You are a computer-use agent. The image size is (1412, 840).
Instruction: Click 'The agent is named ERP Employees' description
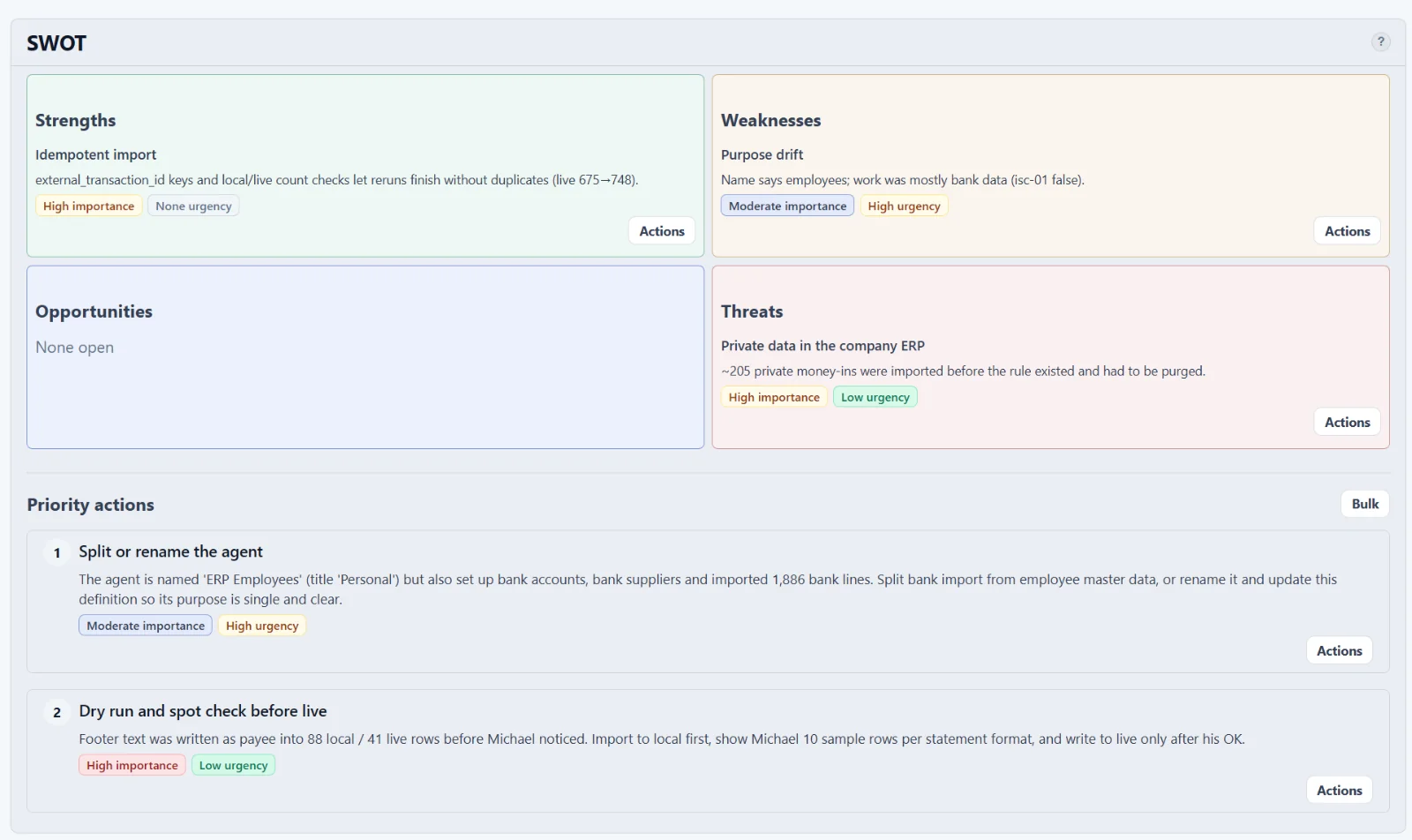point(708,589)
